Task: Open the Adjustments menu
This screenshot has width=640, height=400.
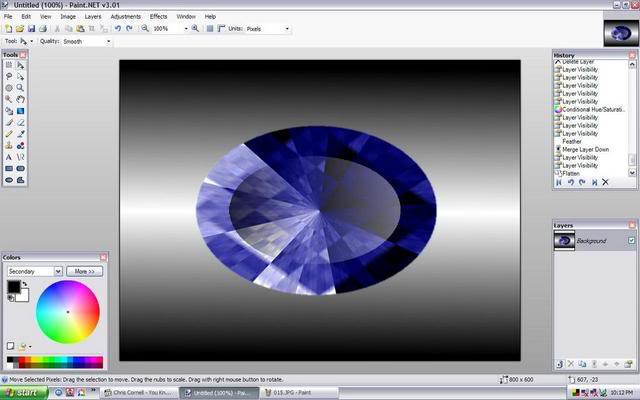Action: tap(126, 17)
